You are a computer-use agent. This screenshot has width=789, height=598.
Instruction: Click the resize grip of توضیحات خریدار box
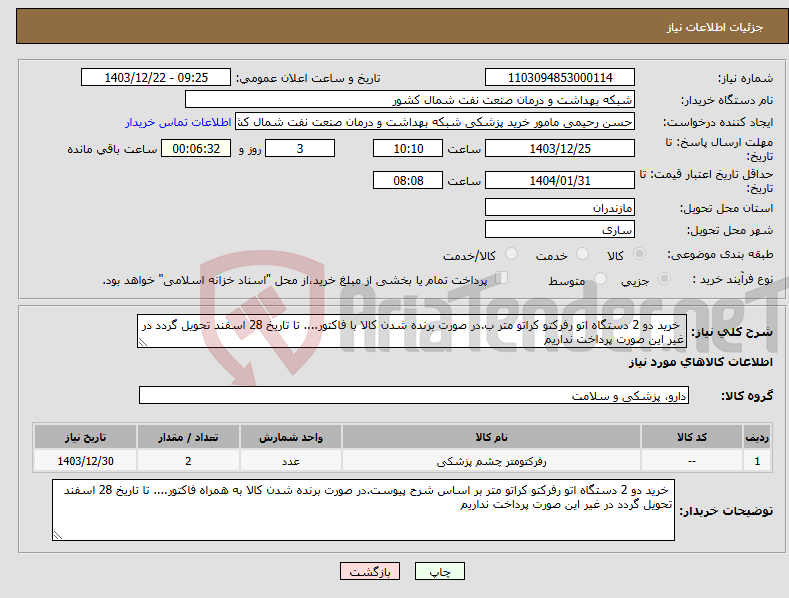(x=58, y=535)
